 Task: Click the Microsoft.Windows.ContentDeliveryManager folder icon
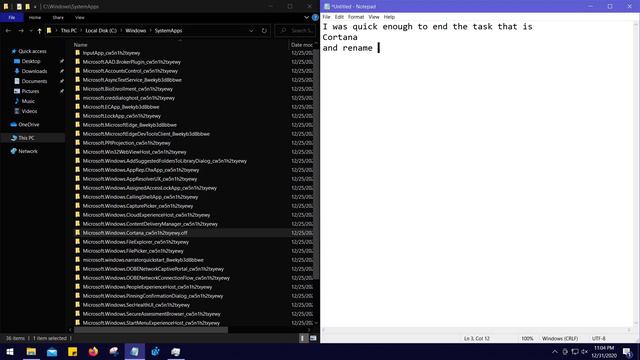78,224
